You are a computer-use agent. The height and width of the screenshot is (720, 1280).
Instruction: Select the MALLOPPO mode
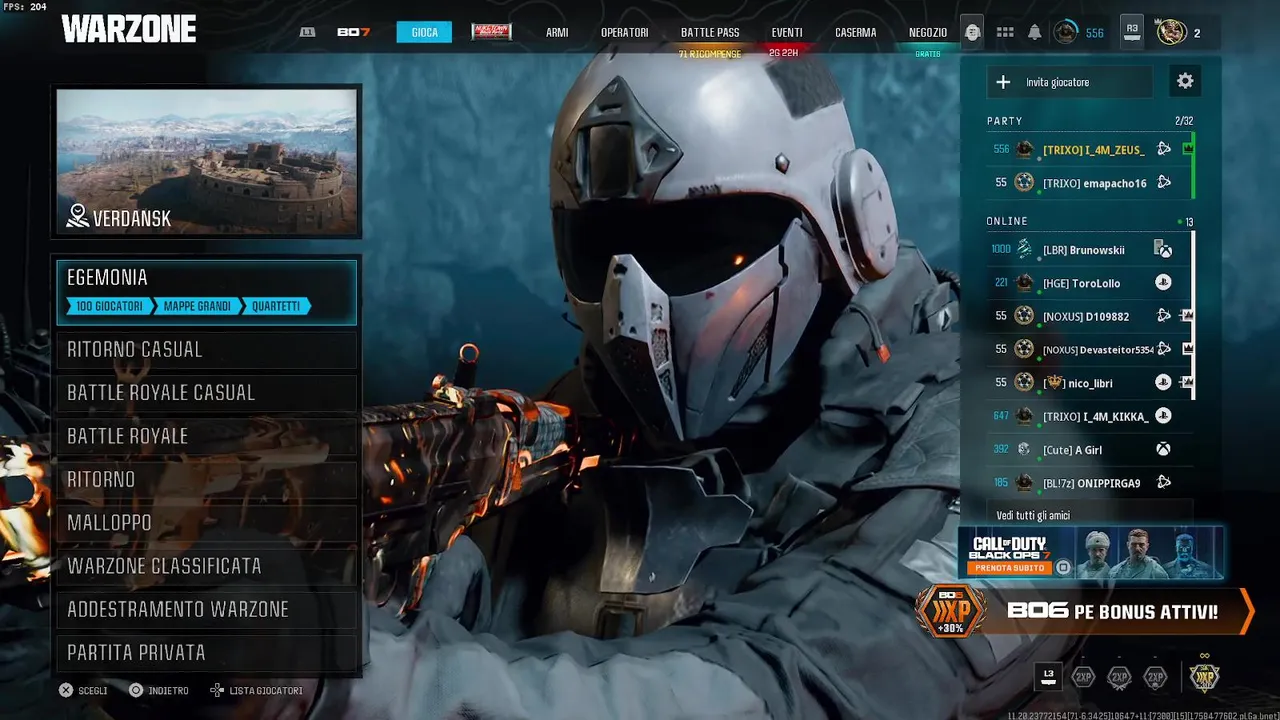[207, 522]
